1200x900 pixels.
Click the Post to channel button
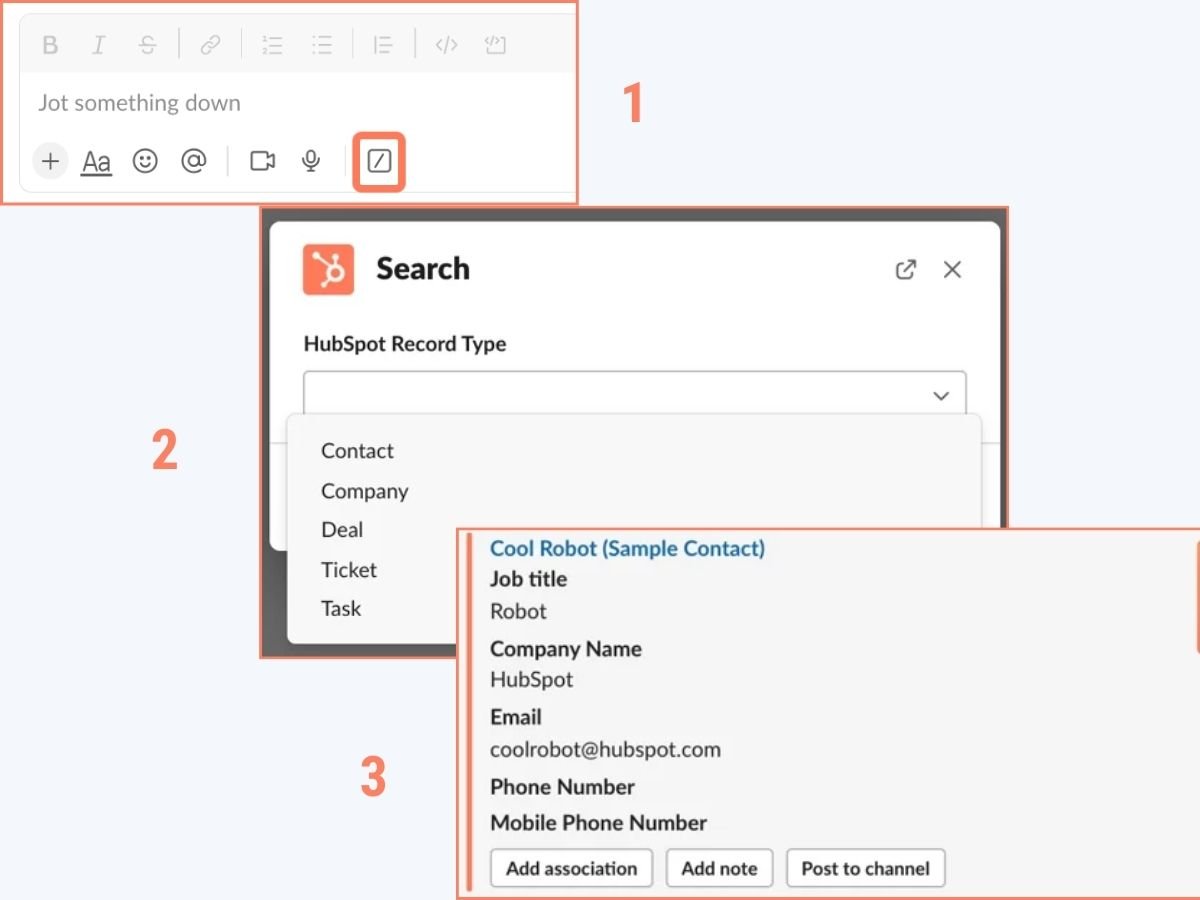[866, 868]
